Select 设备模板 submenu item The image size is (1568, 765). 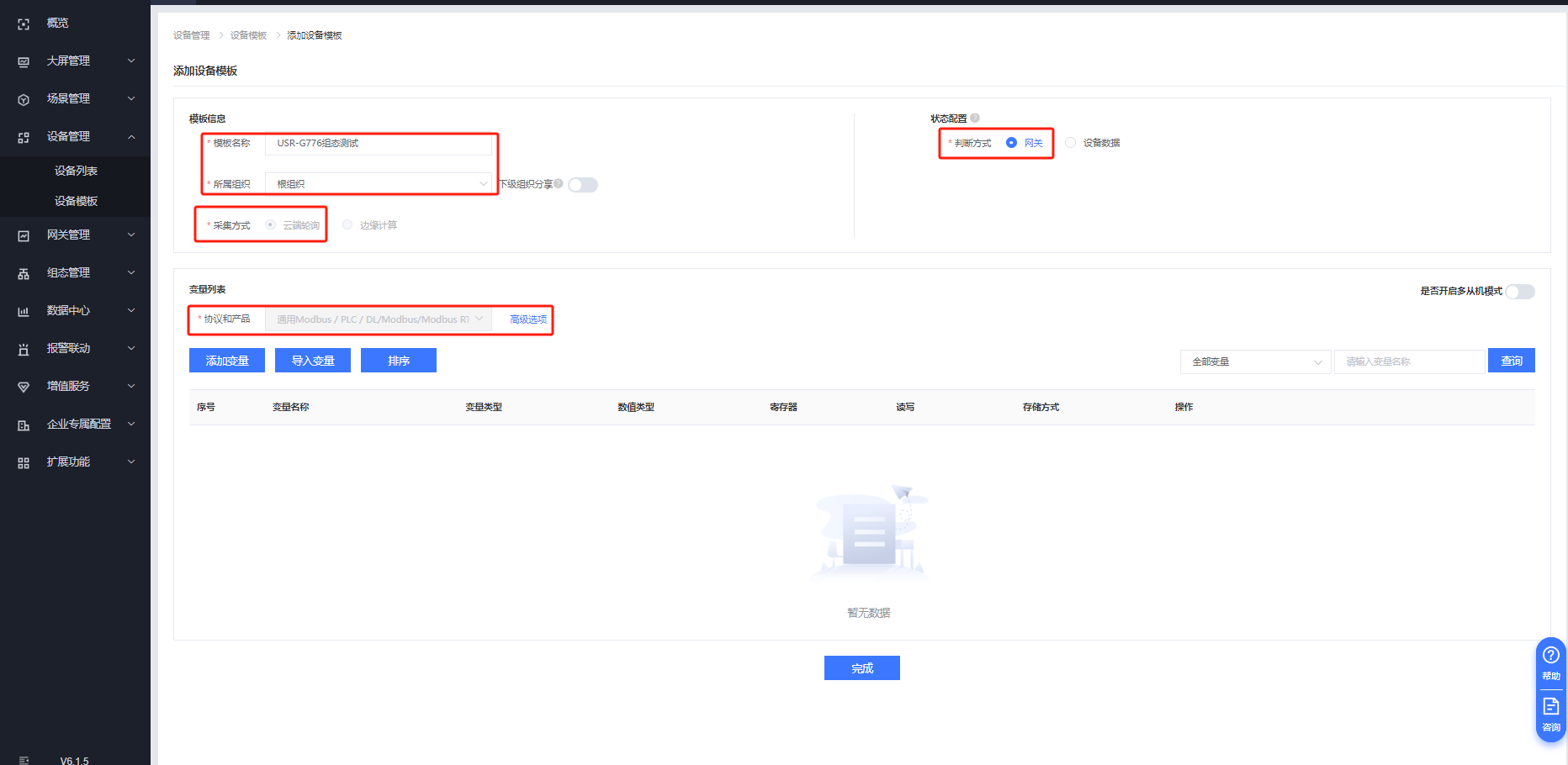tap(76, 201)
